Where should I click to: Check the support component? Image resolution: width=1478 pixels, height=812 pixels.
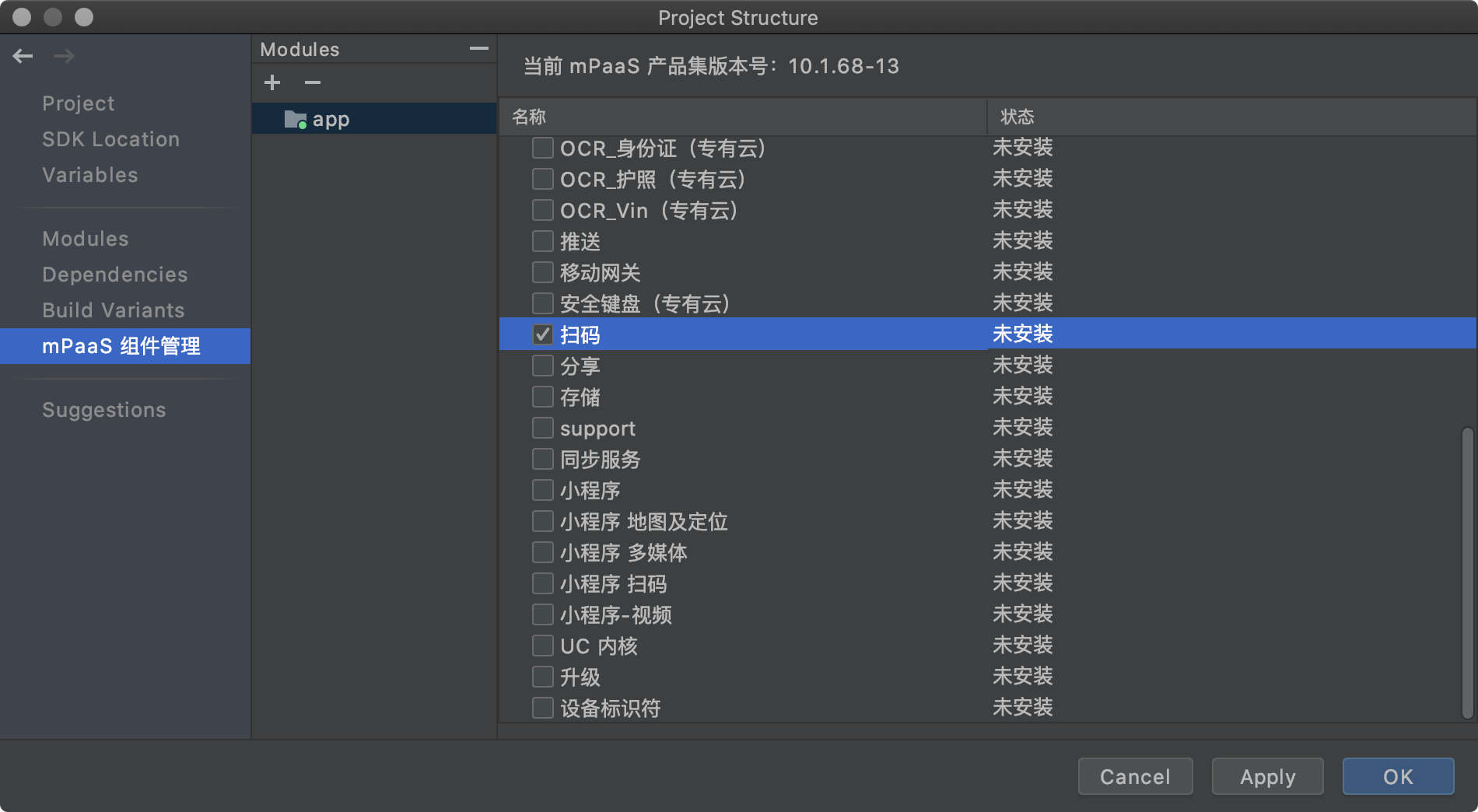click(x=542, y=428)
